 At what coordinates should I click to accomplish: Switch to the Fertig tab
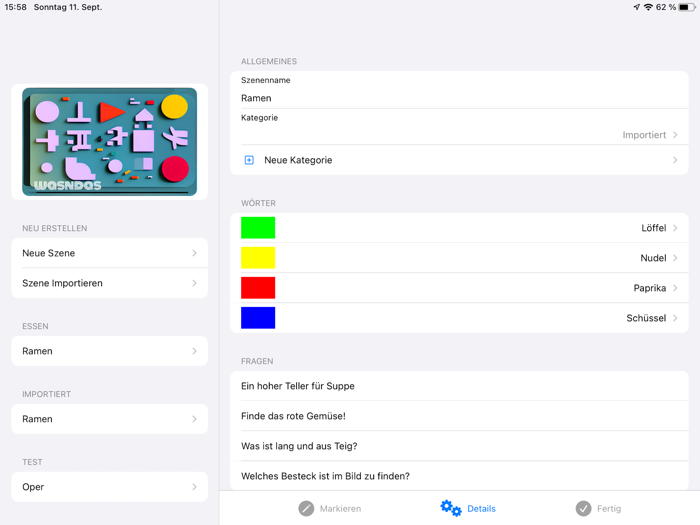[598, 508]
